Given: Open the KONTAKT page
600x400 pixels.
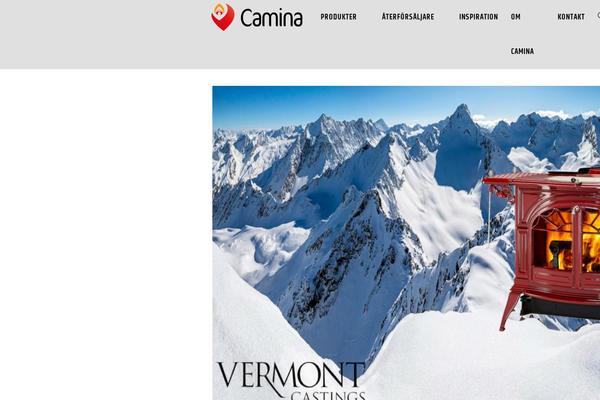Looking at the screenshot, I should pyautogui.click(x=571, y=17).
